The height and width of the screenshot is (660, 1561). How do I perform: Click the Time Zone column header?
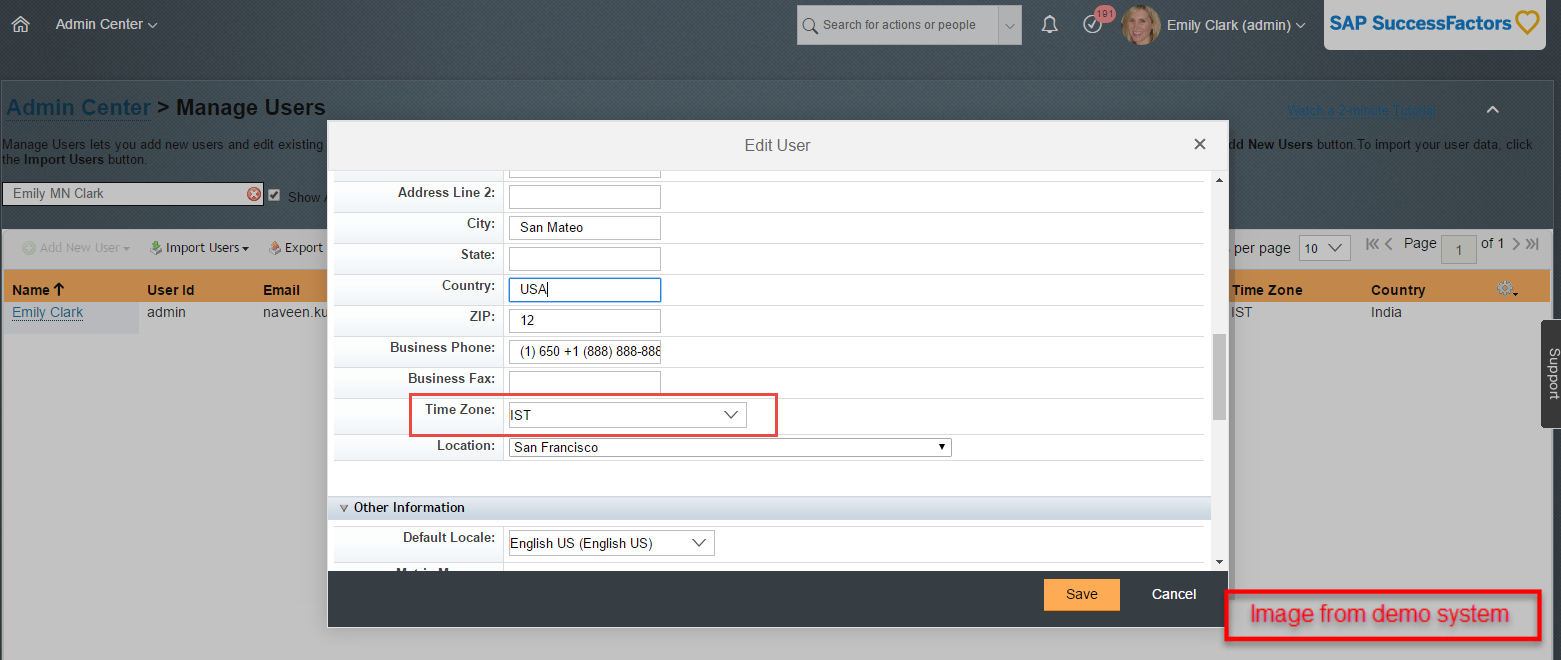tap(1267, 290)
